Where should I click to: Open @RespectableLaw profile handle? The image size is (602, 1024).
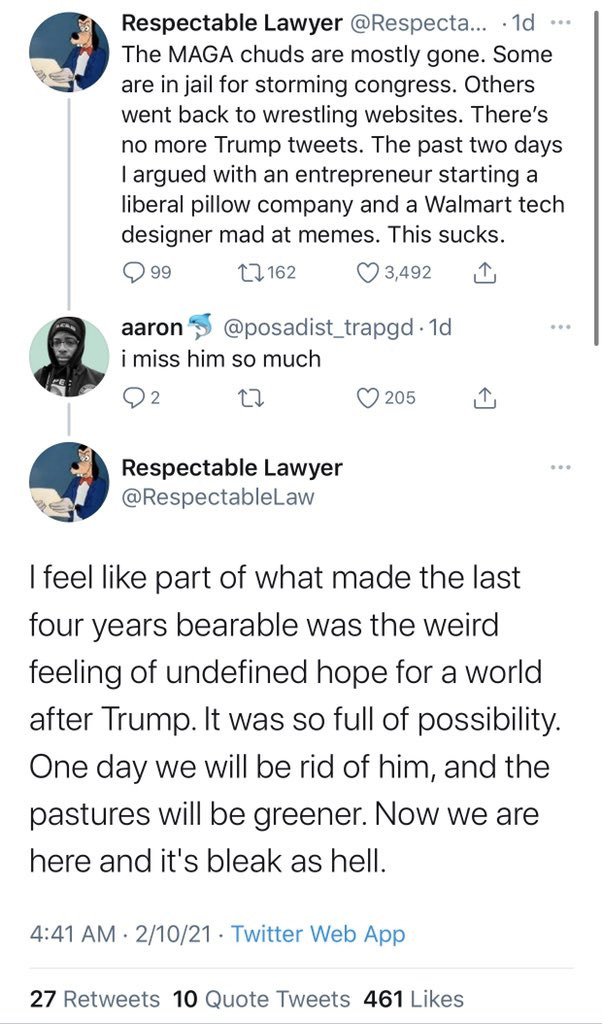tap(217, 497)
